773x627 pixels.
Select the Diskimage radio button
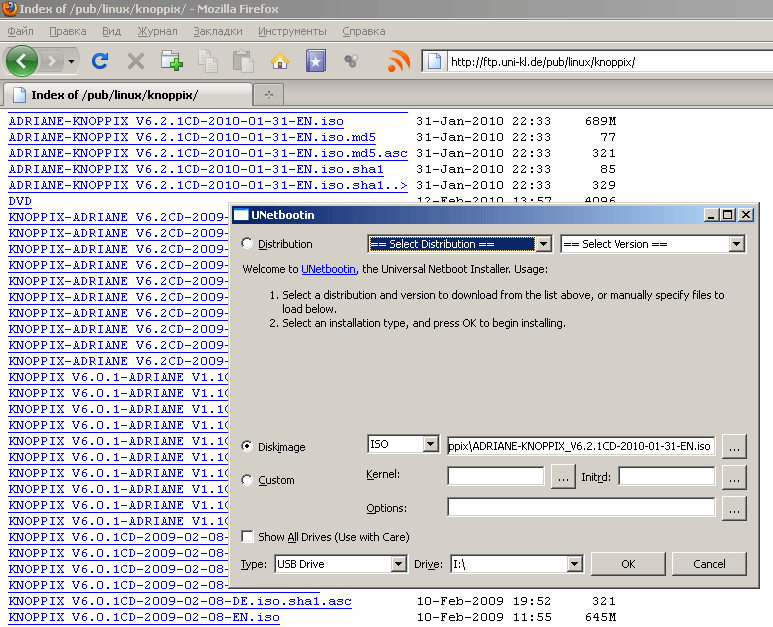click(x=247, y=446)
